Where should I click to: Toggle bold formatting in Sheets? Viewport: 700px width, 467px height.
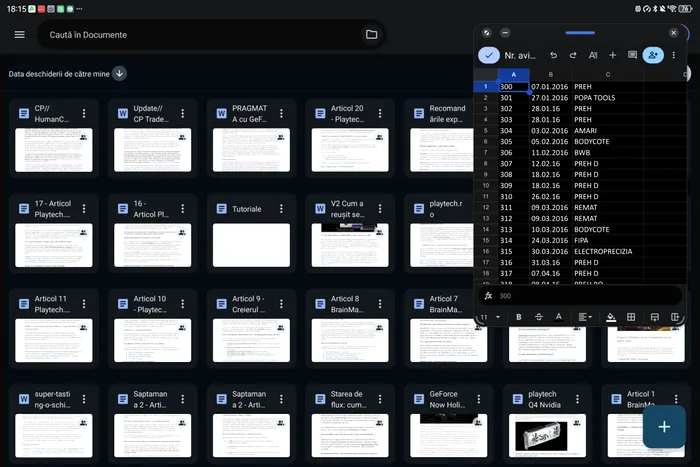point(518,317)
